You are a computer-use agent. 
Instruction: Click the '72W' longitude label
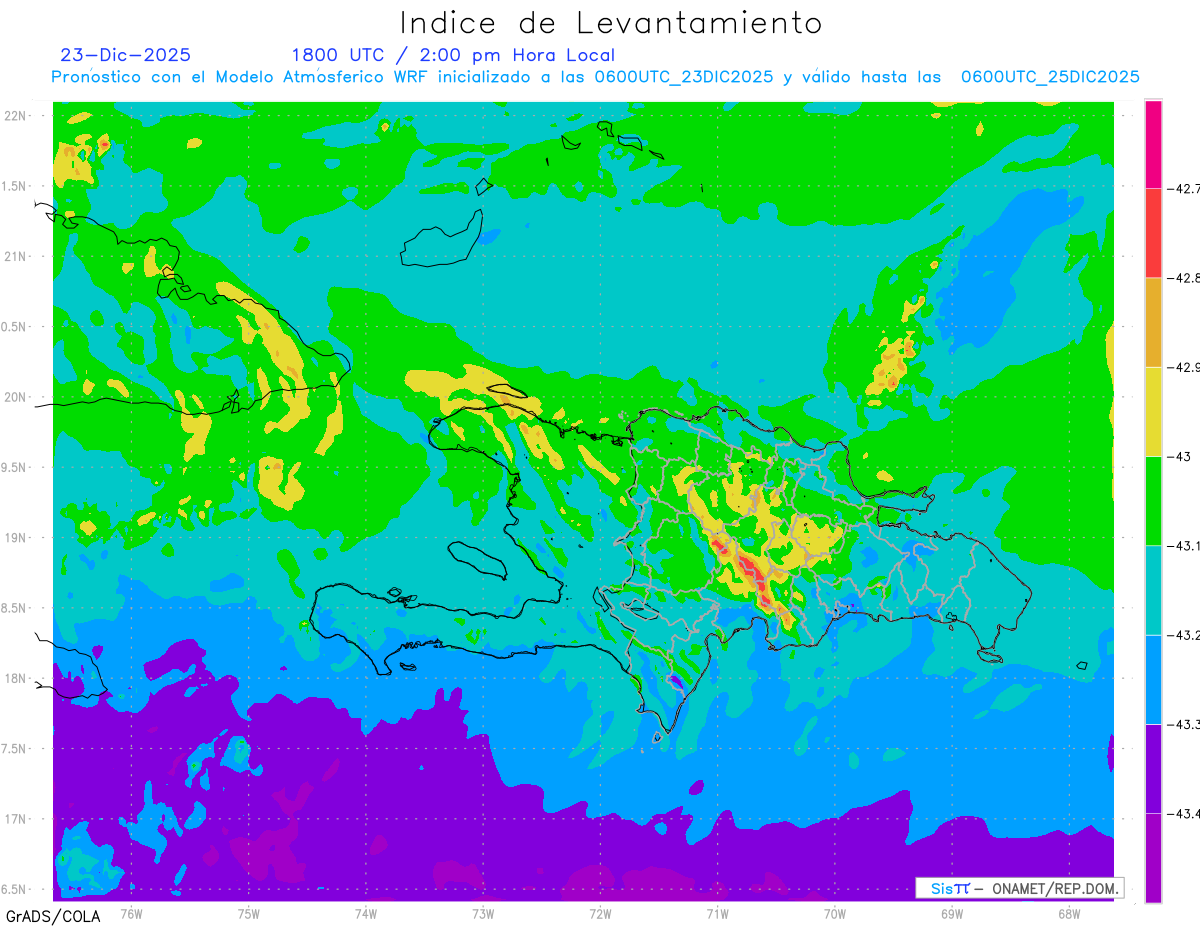click(x=601, y=913)
